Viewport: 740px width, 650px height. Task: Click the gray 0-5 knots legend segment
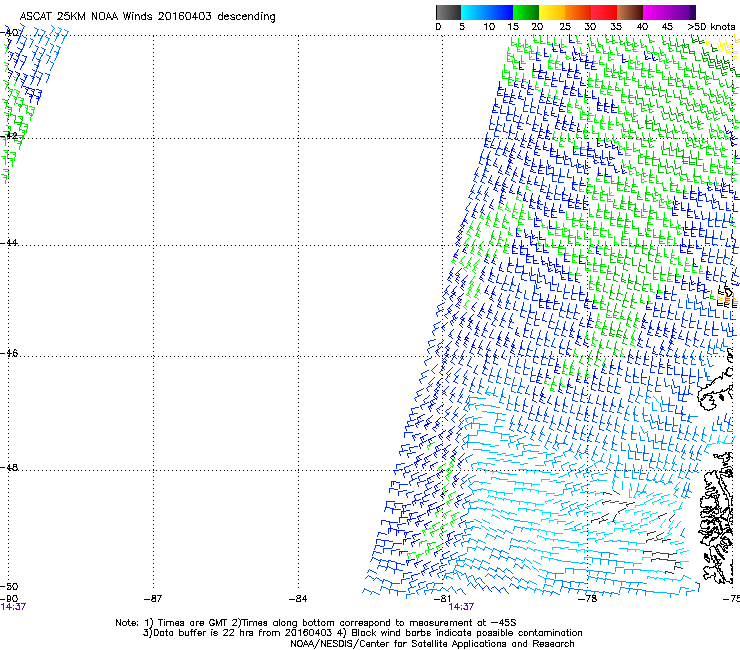(448, 12)
